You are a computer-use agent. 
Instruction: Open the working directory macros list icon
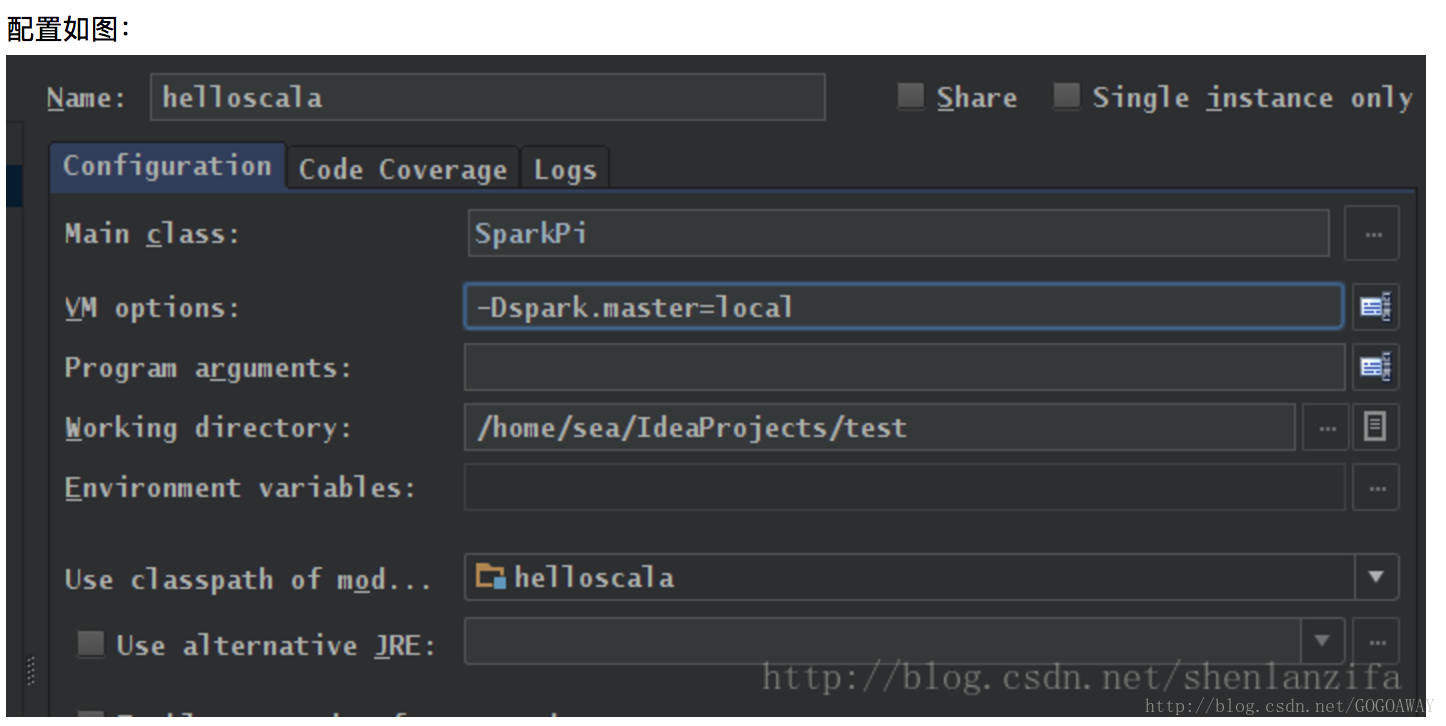[x=1376, y=427]
